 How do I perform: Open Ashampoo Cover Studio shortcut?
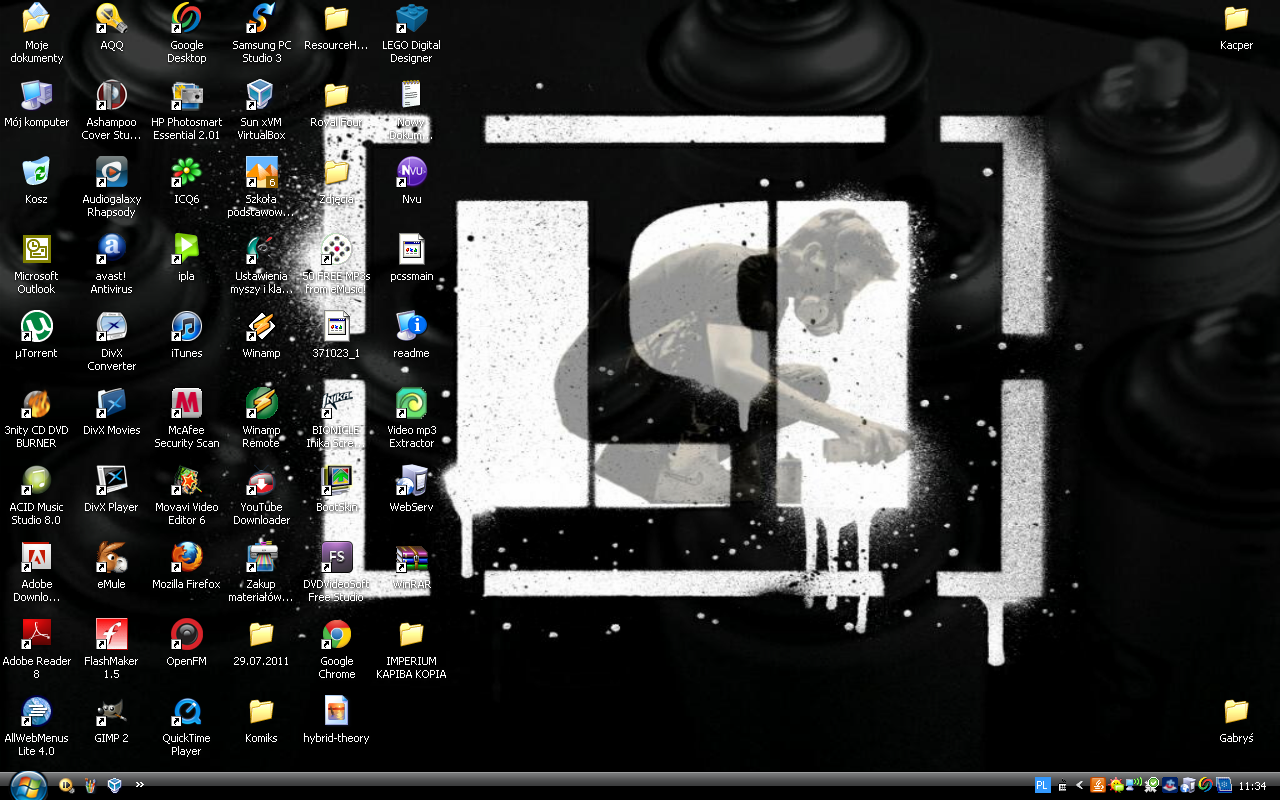[111, 110]
